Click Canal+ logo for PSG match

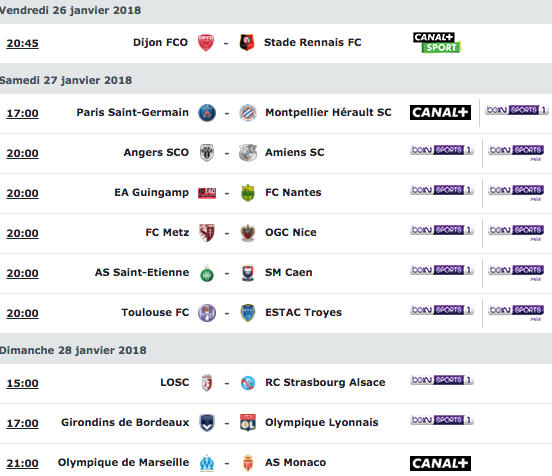[x=440, y=113]
